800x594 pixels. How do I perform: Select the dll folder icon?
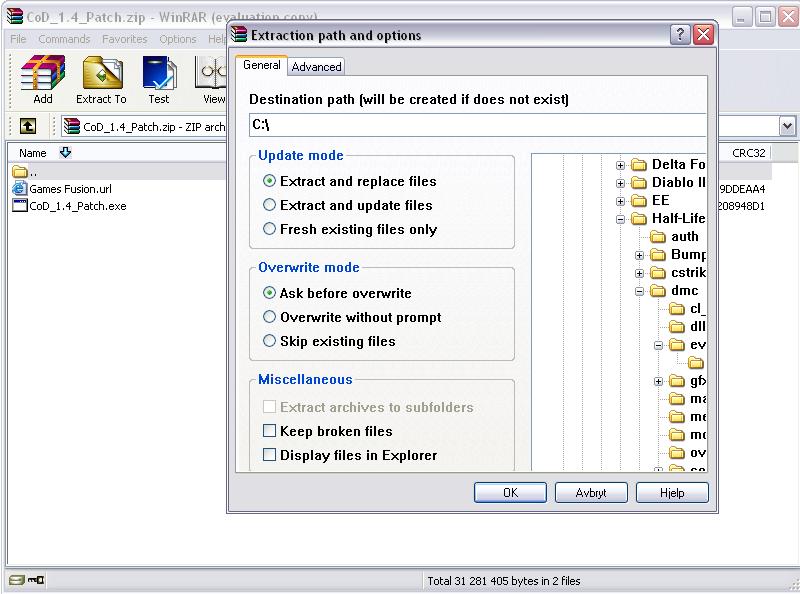point(677,327)
